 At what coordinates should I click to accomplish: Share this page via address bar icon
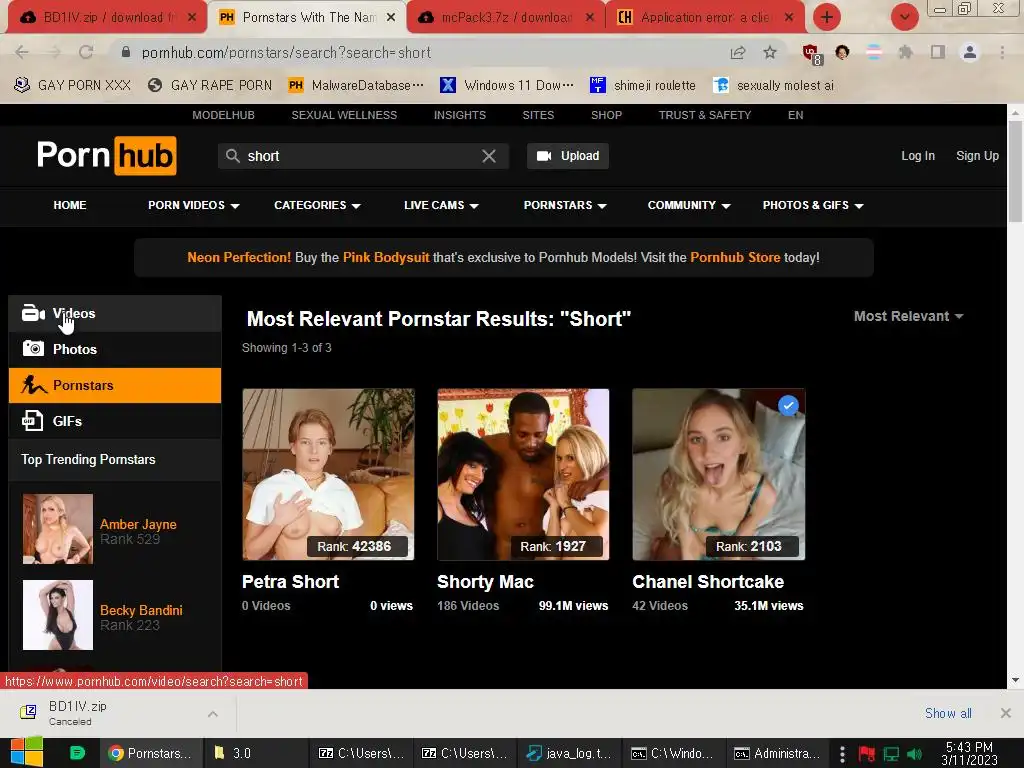[x=738, y=52]
